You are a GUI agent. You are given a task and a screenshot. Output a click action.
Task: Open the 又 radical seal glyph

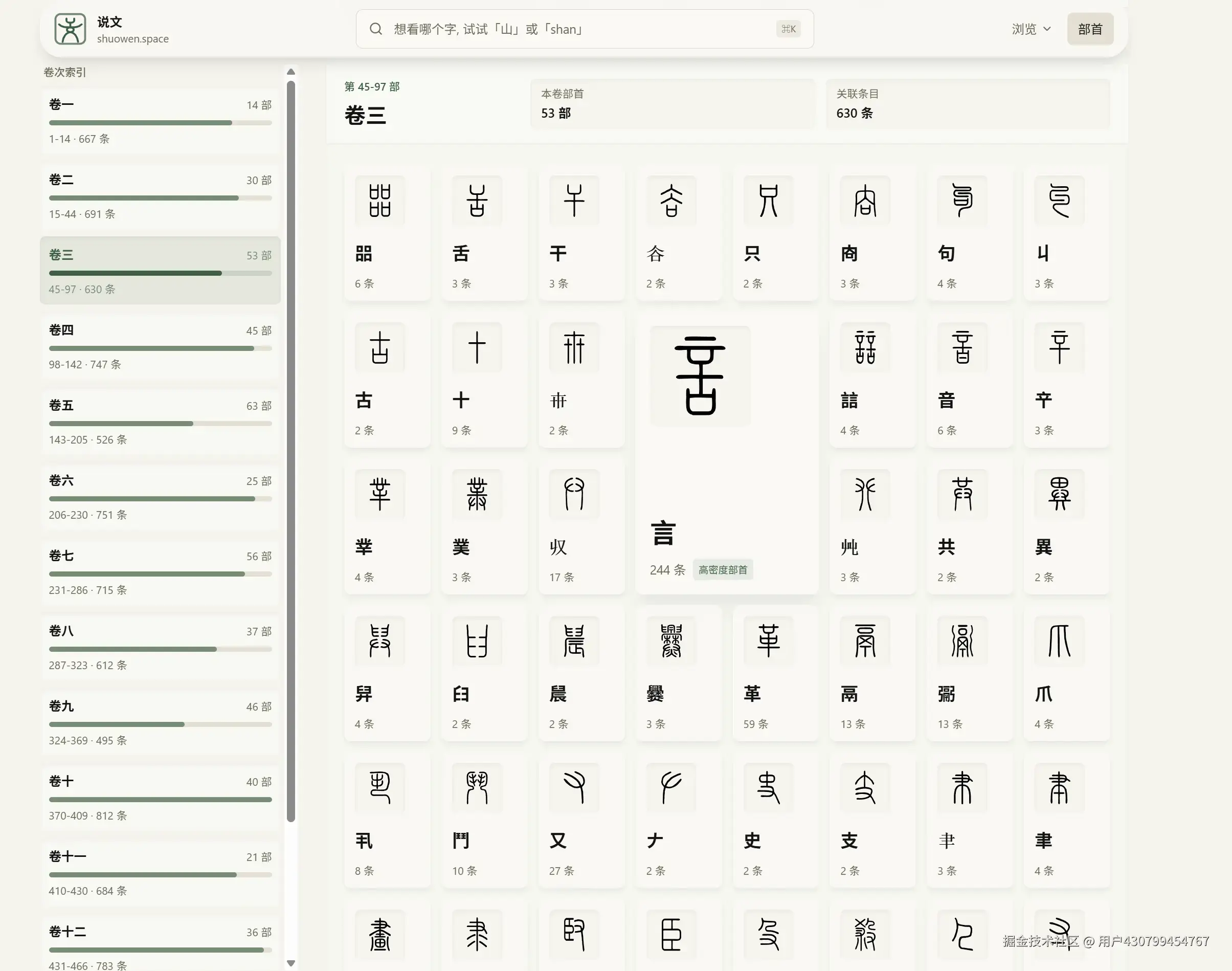click(574, 787)
